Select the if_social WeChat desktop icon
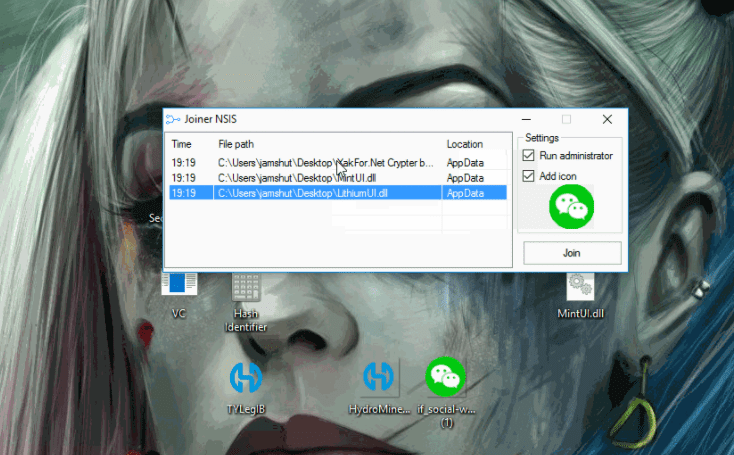Image resolution: width=734 pixels, height=455 pixels. tap(446, 376)
